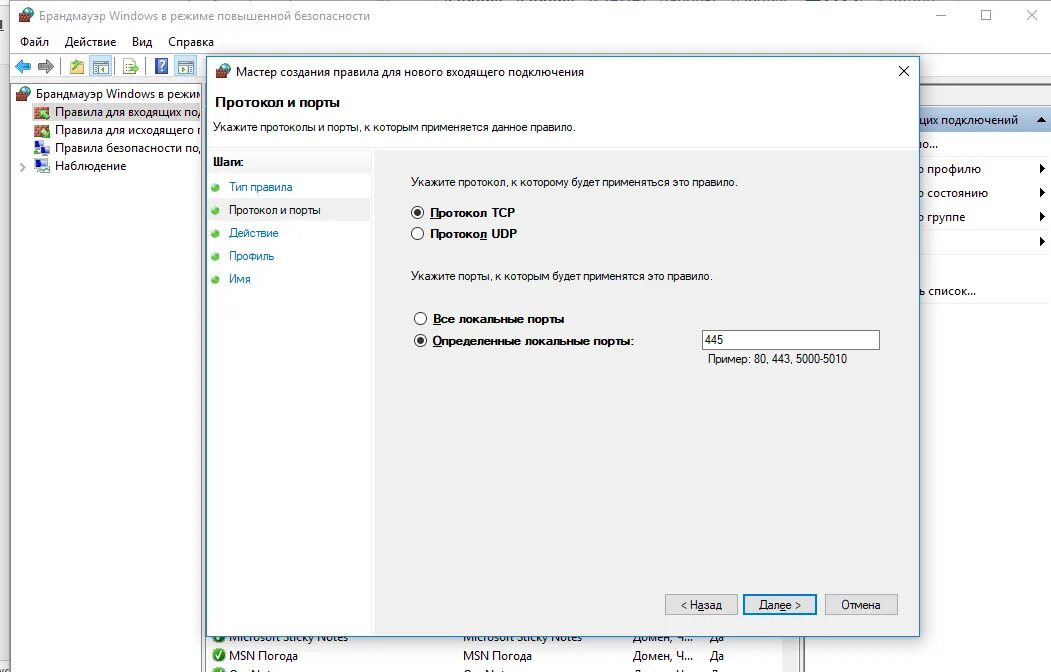Open the Вид menu
The image size is (1051, 672).
coord(141,42)
